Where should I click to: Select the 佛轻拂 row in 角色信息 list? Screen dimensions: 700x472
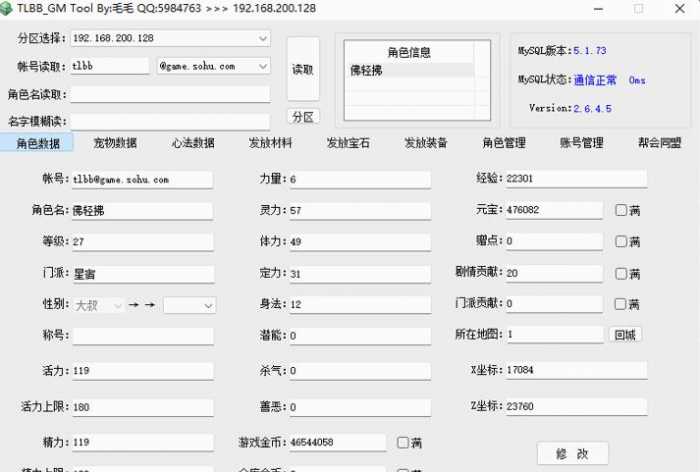coord(411,70)
